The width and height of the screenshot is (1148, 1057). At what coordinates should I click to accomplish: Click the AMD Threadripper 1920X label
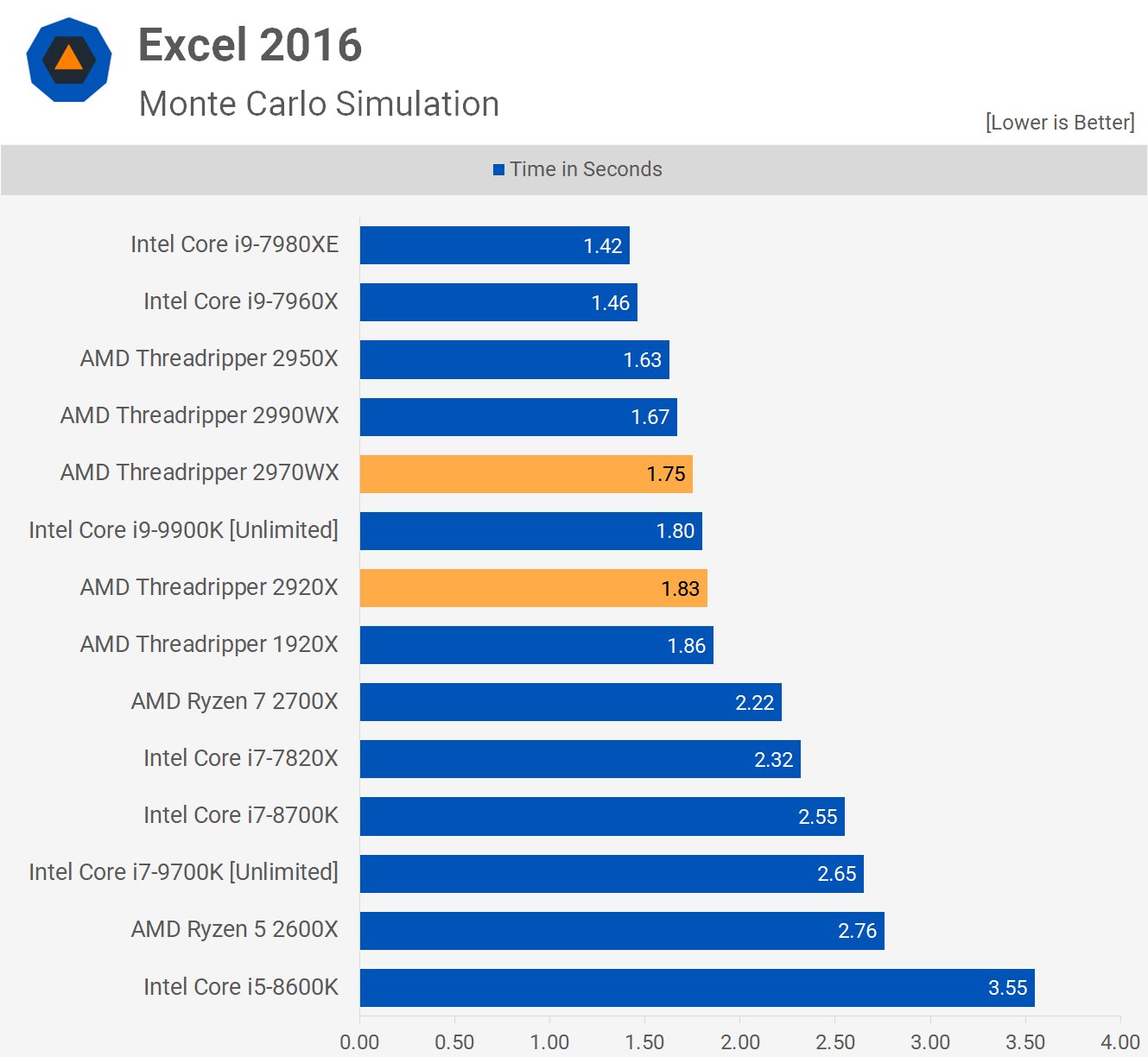[209, 644]
